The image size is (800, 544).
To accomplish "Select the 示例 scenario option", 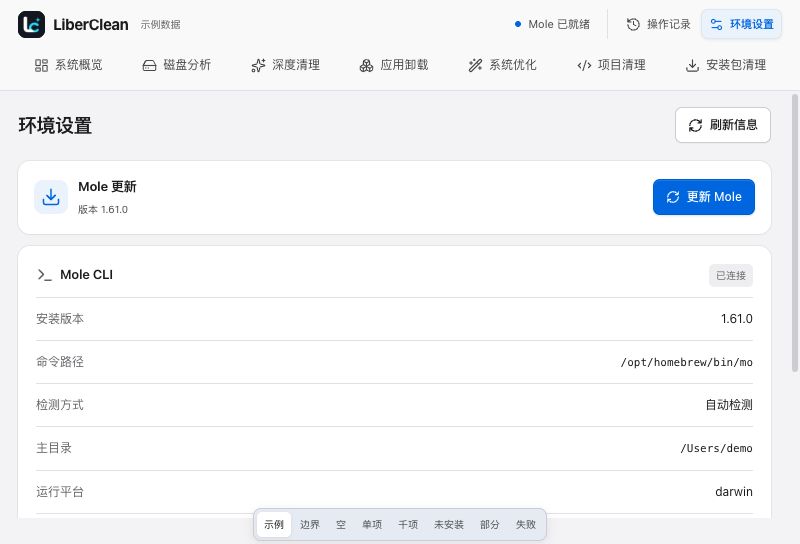I will tap(274, 525).
